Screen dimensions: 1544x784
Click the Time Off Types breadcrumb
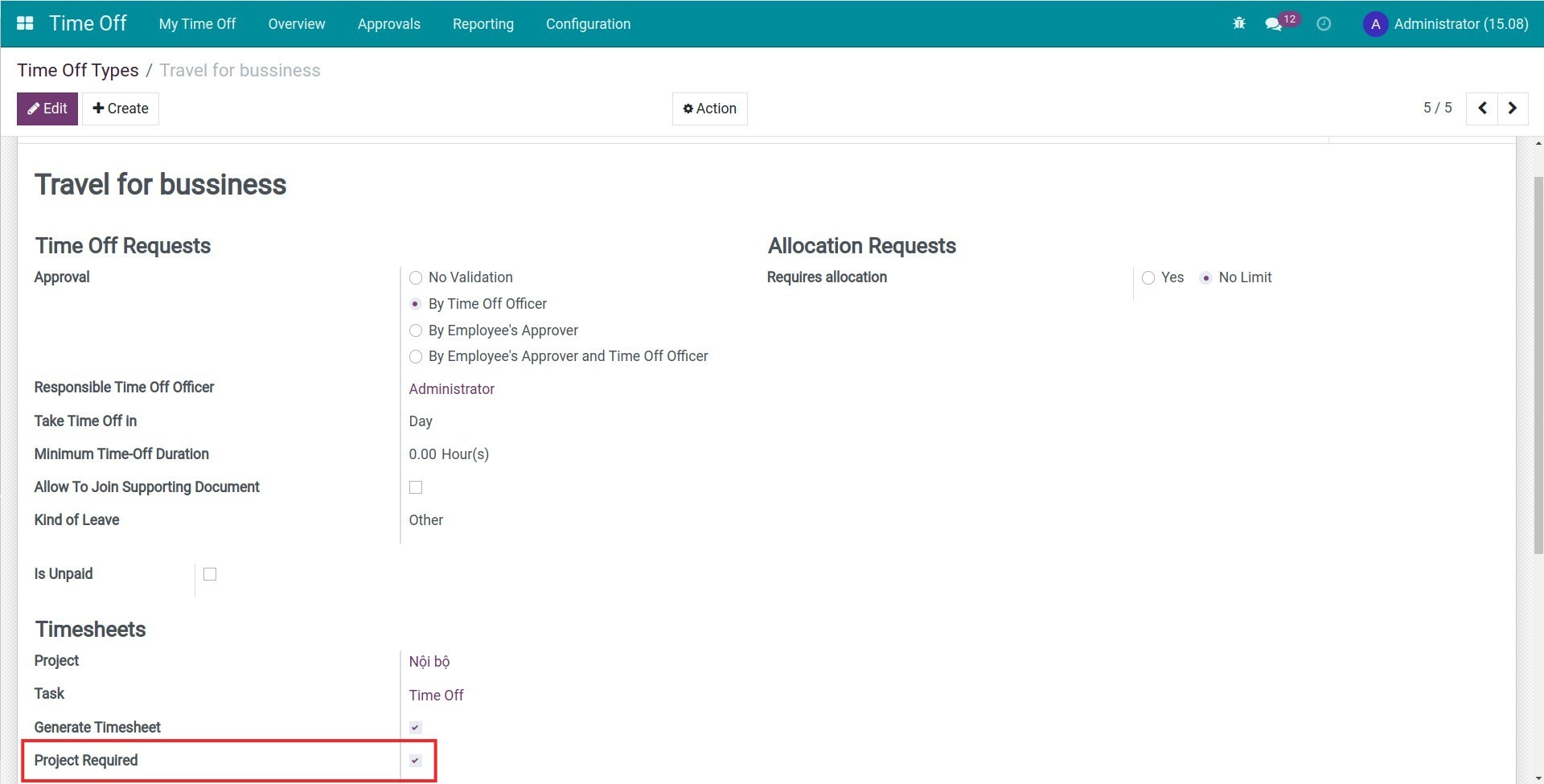point(77,70)
